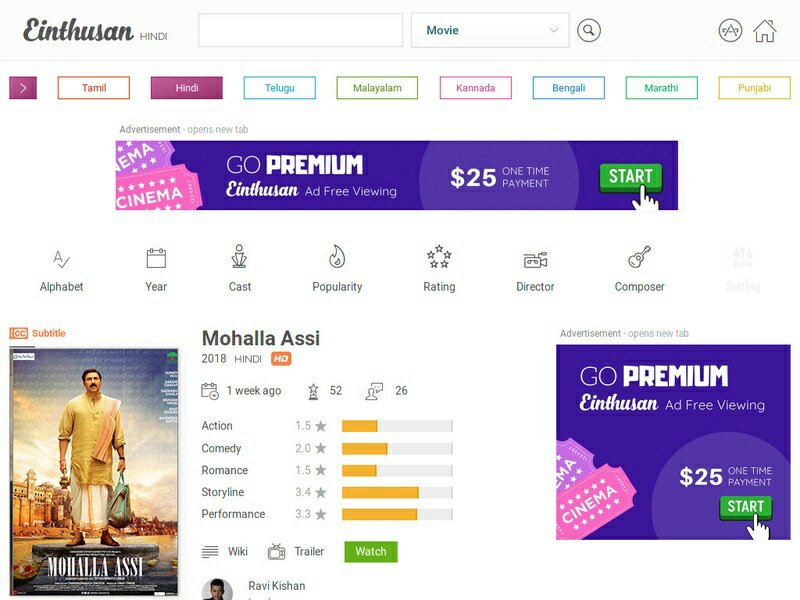Browse by Director camera icon
Viewport: 800px width, 600px height.
[535, 260]
